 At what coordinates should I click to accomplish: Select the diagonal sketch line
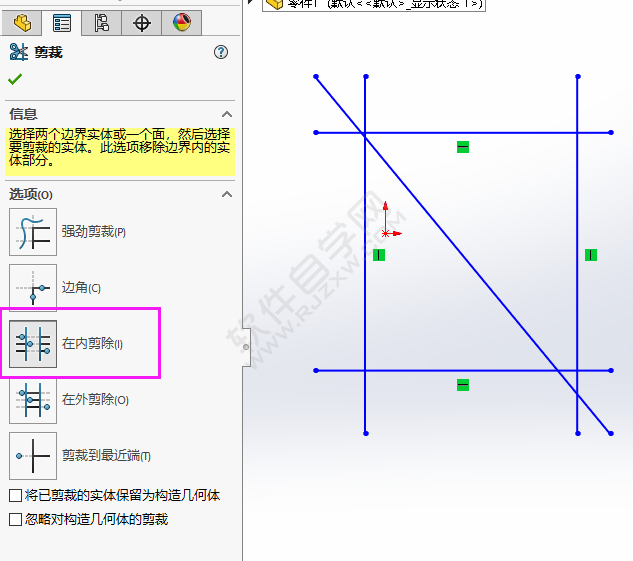463,254
